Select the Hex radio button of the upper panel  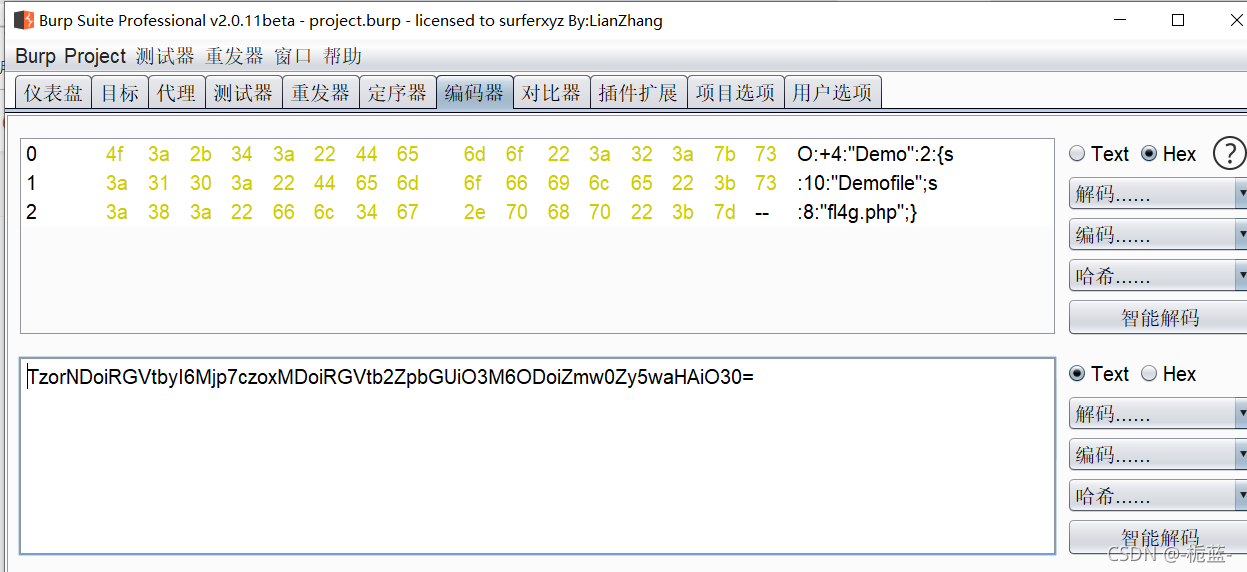(1149, 154)
